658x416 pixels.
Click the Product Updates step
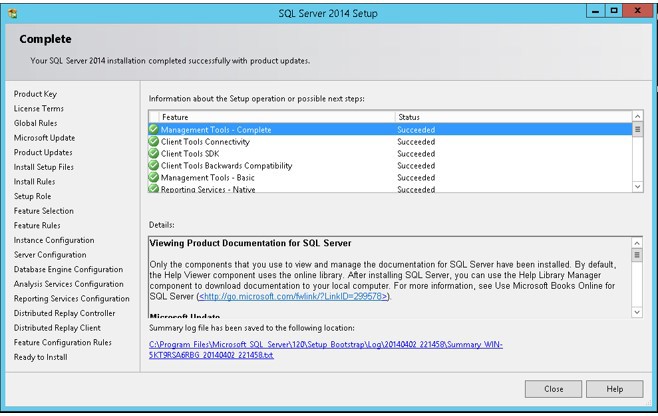43,152
